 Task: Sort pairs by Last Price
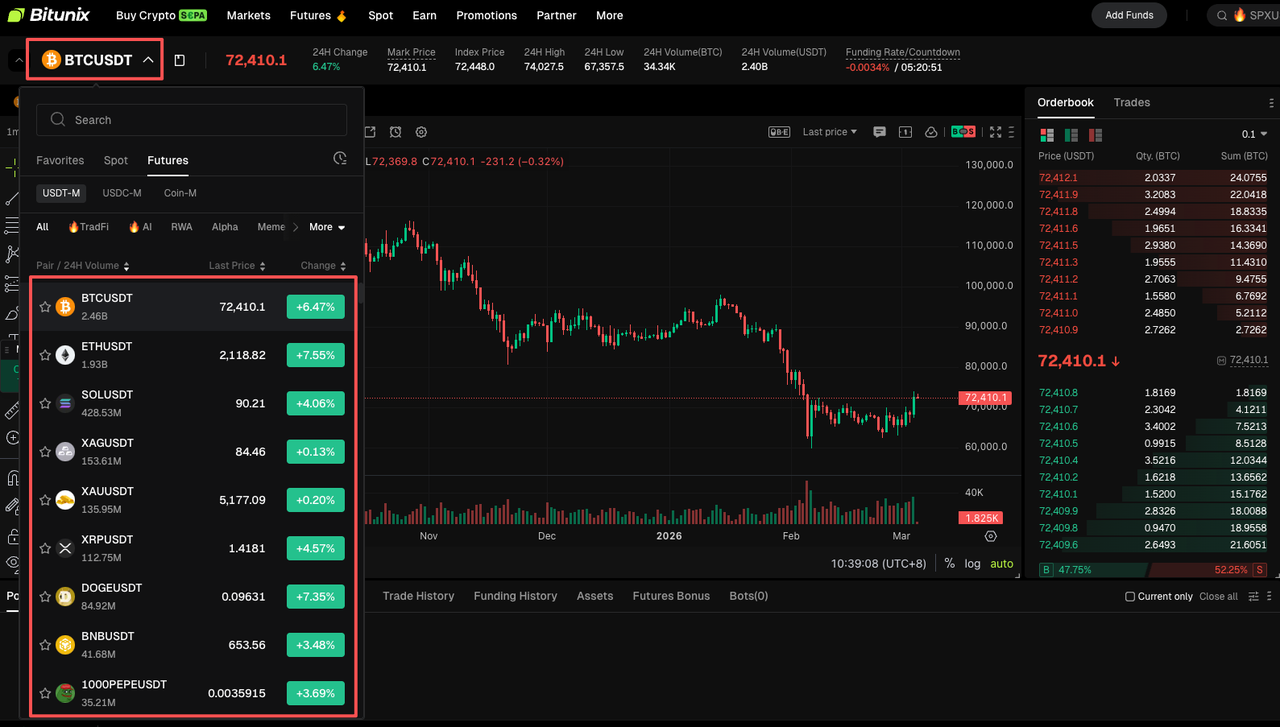click(237, 266)
